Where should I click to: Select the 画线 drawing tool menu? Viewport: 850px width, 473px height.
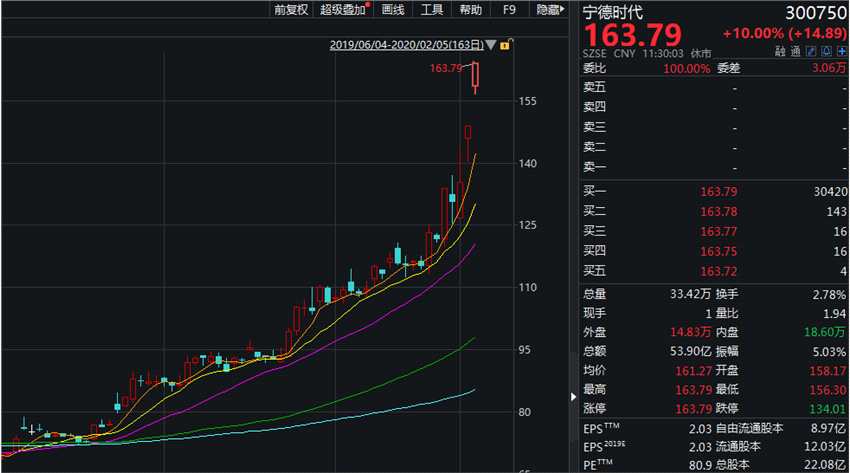click(393, 10)
